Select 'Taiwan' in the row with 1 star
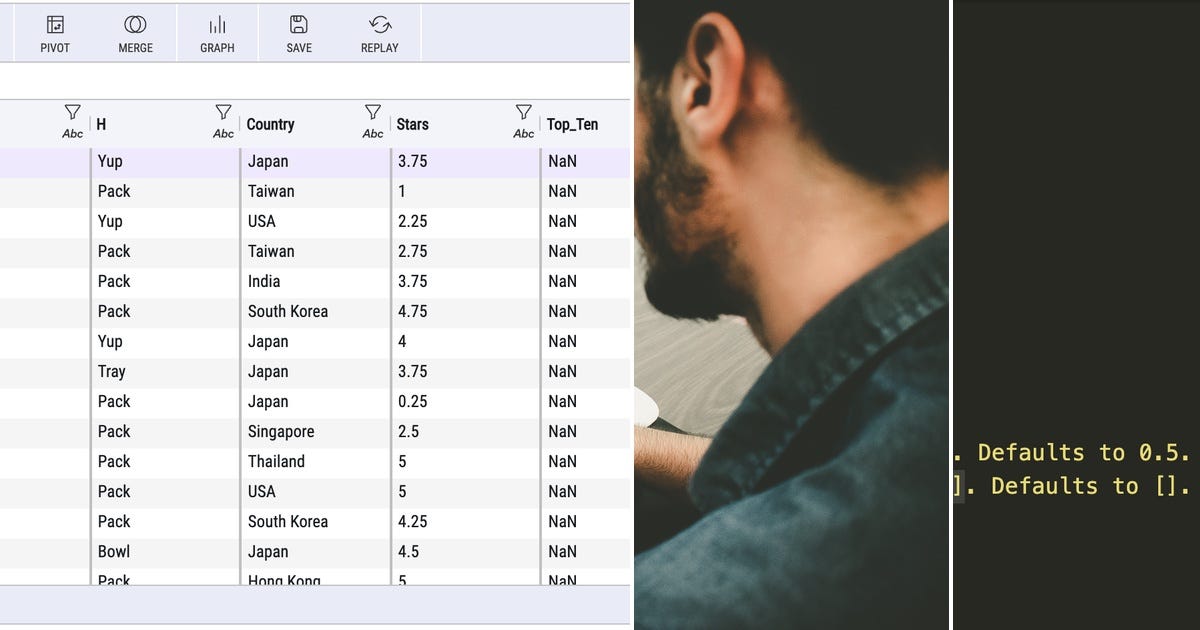1200x630 pixels. coord(271,191)
